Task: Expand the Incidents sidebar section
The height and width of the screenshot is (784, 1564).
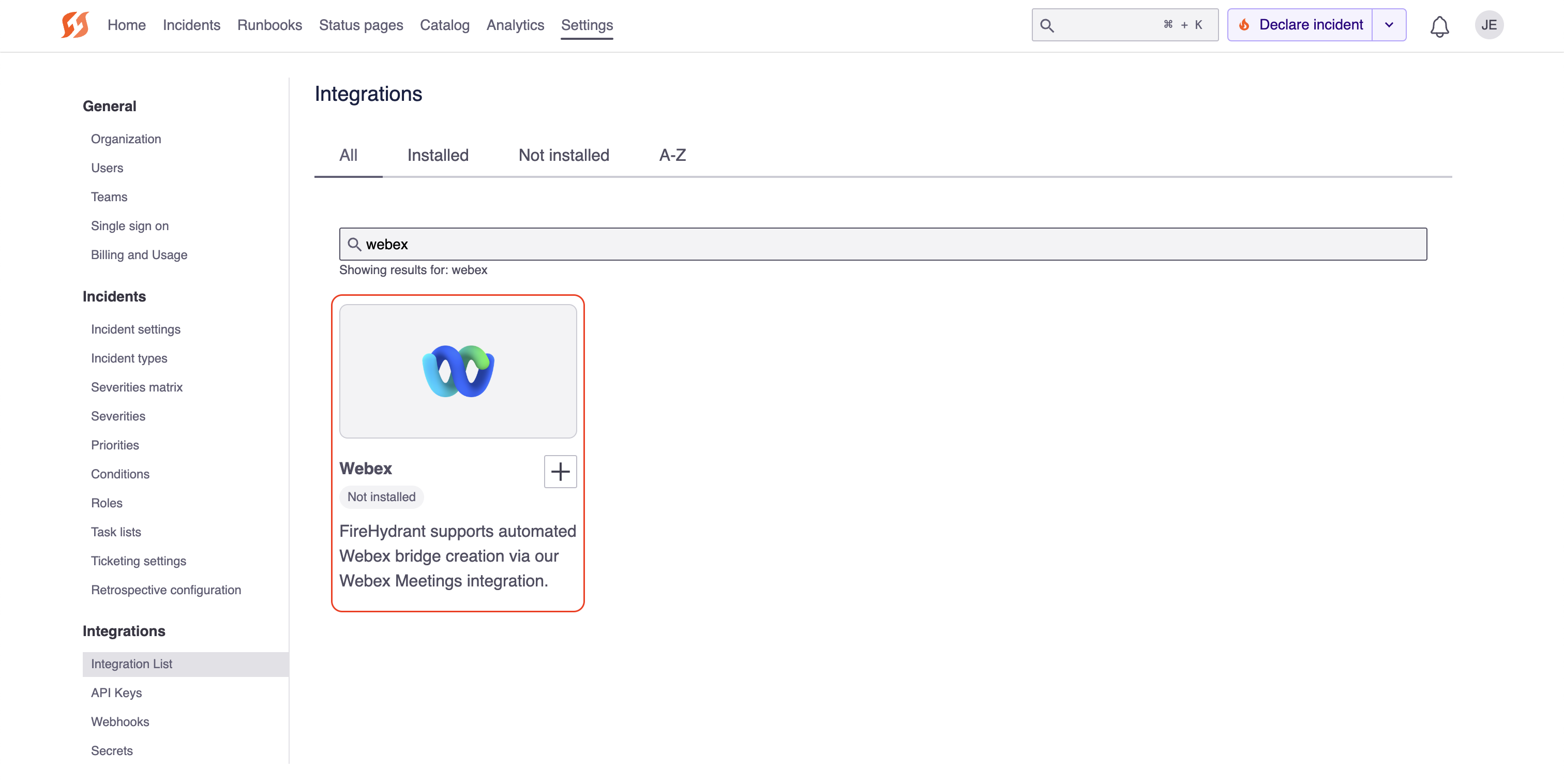Action: [x=114, y=295]
